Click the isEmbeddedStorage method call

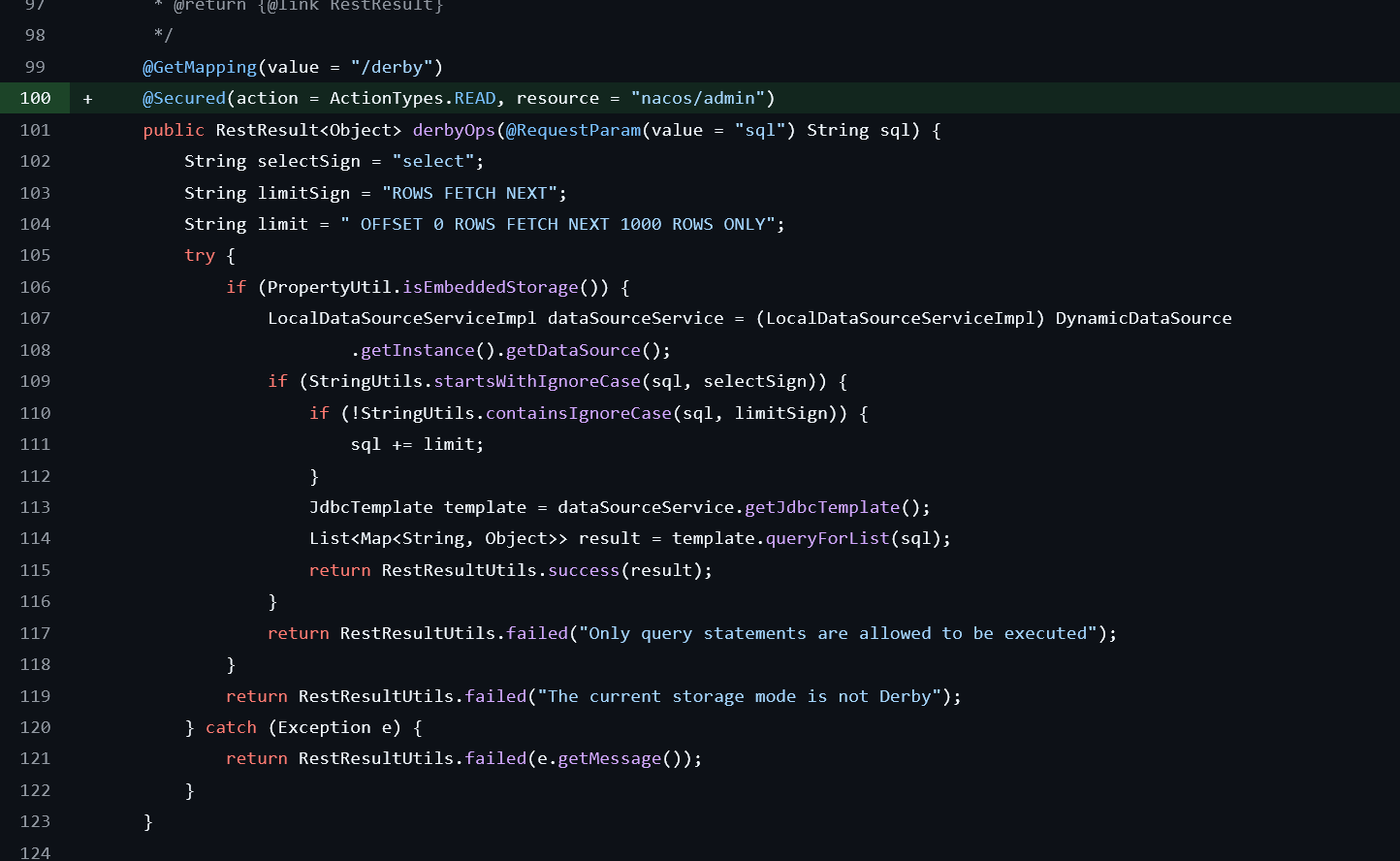point(491,287)
